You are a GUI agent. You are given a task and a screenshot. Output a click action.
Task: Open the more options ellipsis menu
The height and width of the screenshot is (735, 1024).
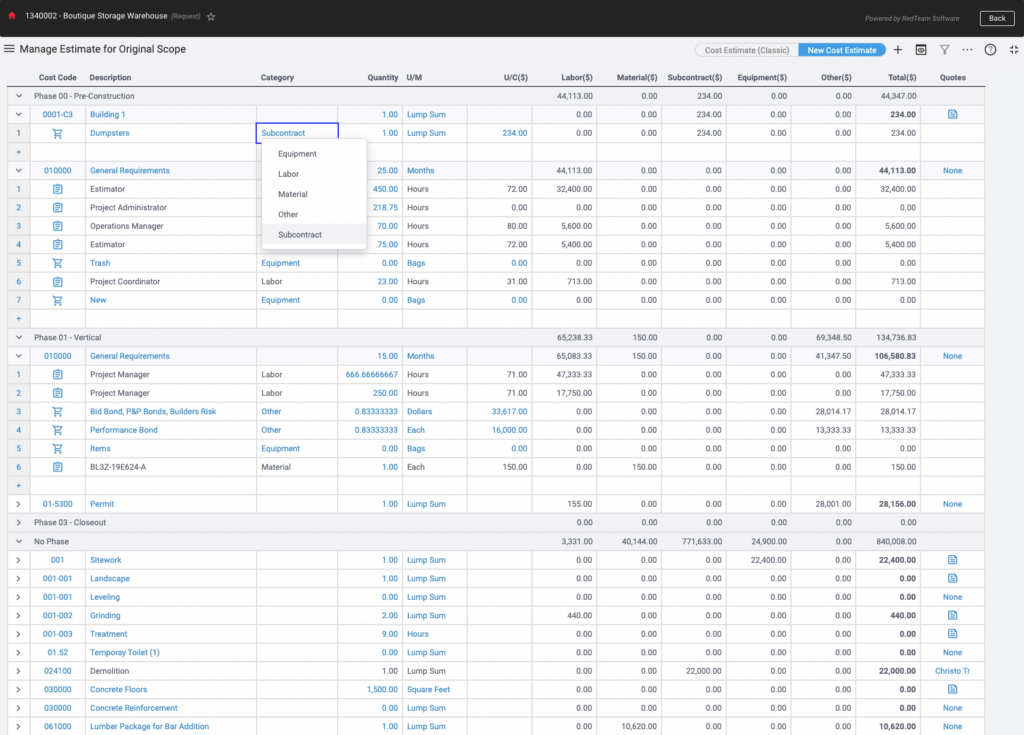[967, 48]
